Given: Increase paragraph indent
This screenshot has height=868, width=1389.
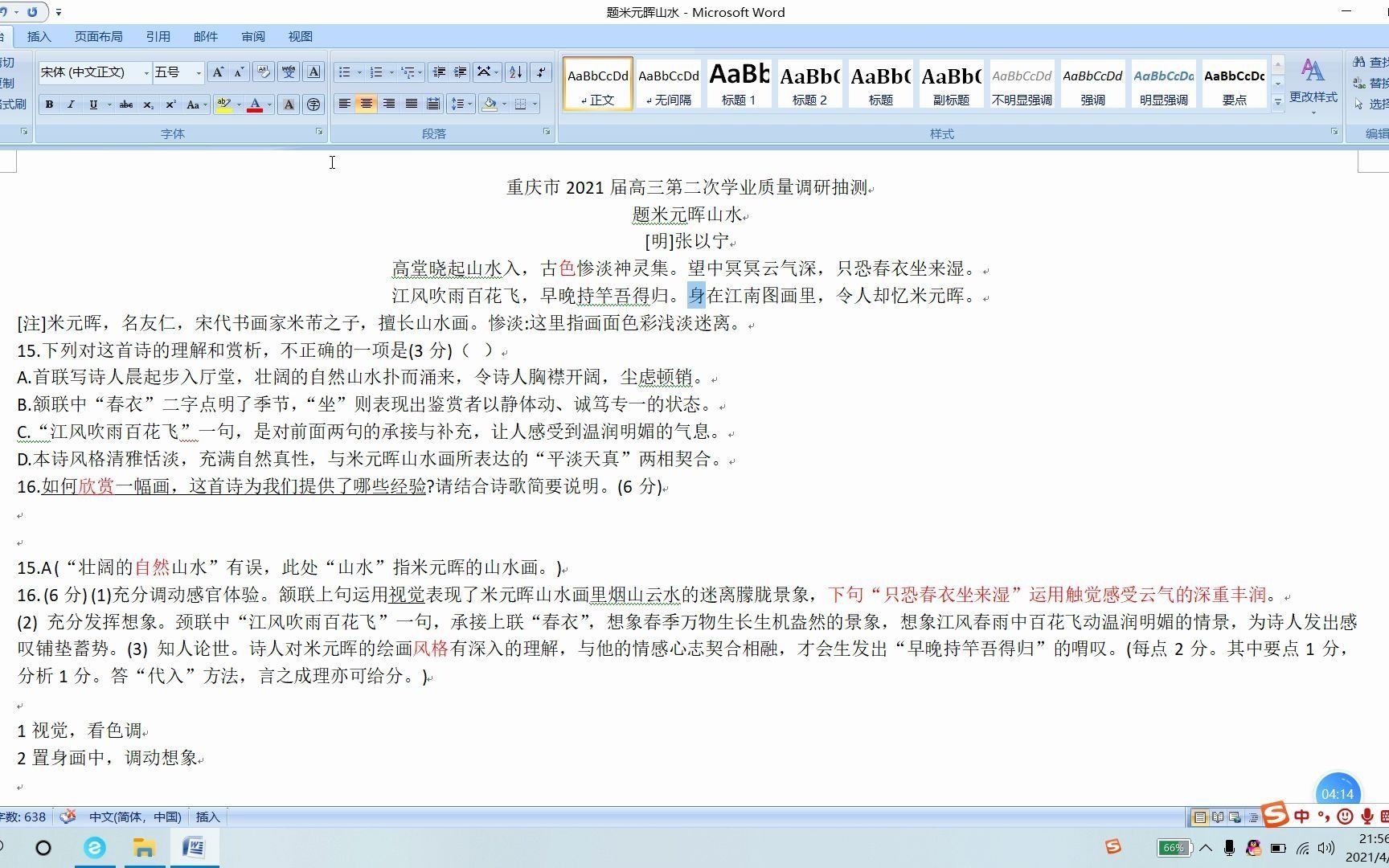Looking at the screenshot, I should pos(460,72).
